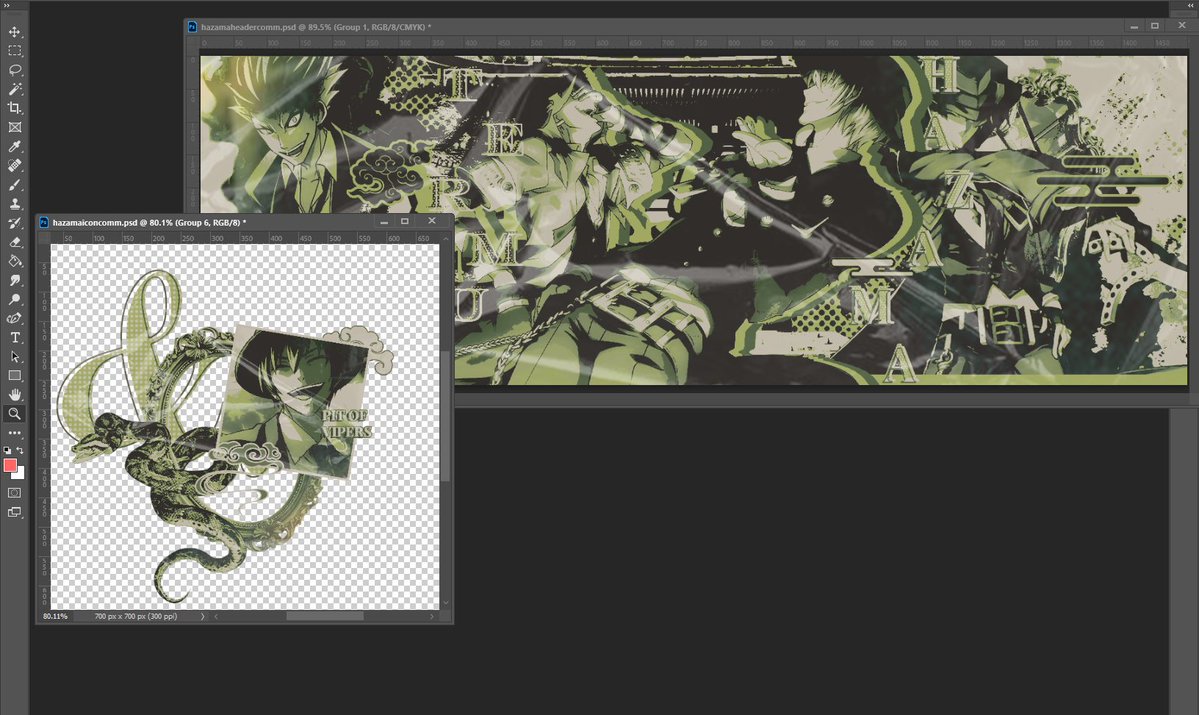Close the hazamaiconcomm.psd window

(432, 221)
